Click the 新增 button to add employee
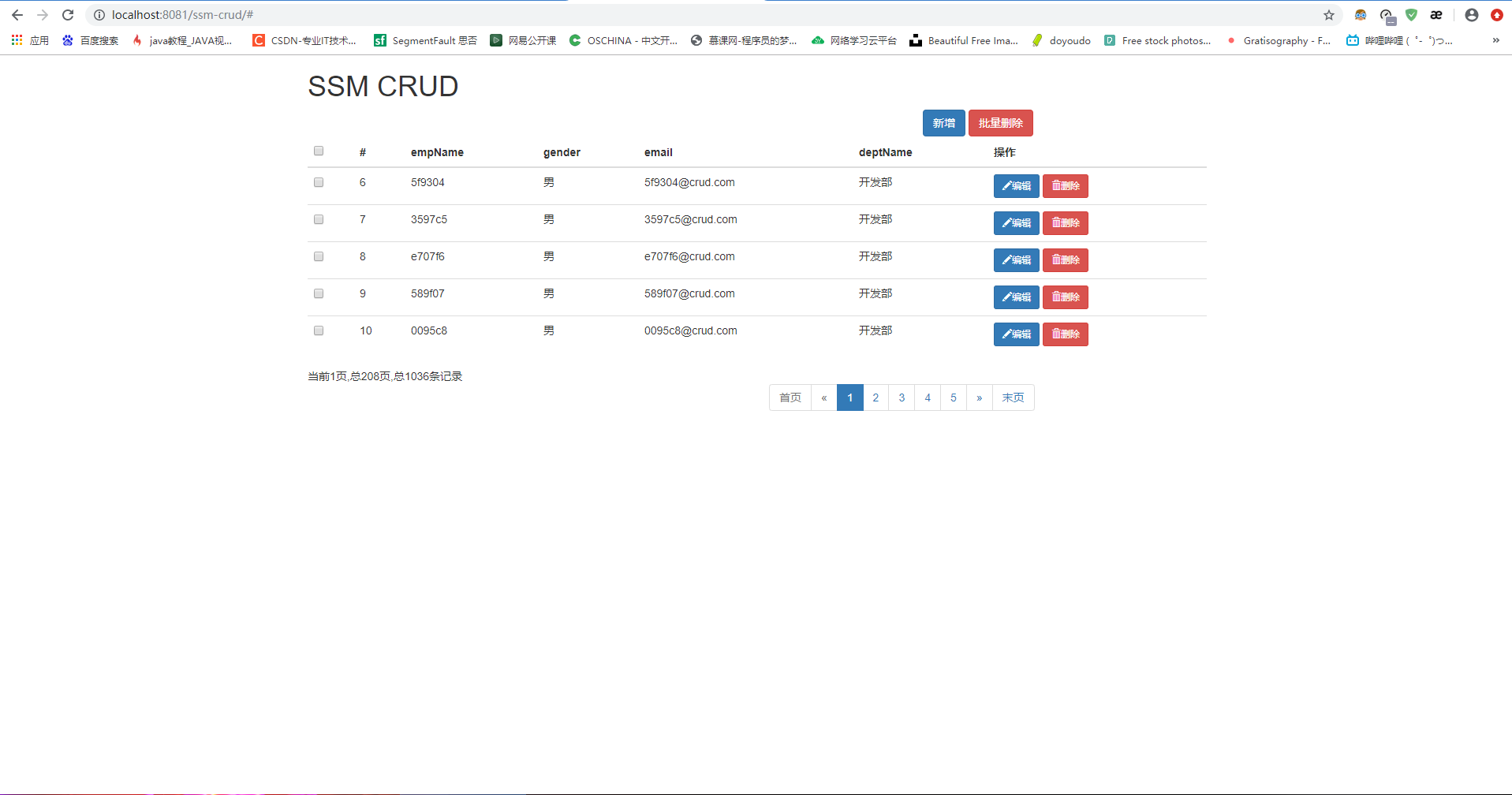Image resolution: width=1512 pixels, height=795 pixels. point(943,123)
